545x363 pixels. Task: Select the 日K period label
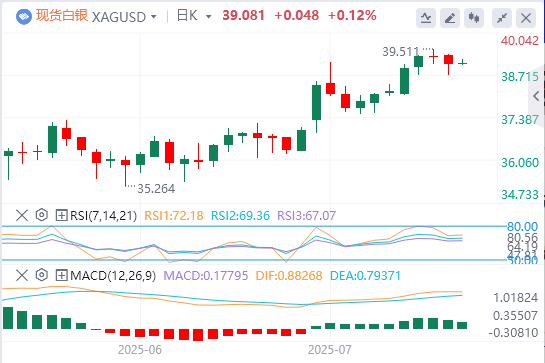pyautogui.click(x=187, y=16)
